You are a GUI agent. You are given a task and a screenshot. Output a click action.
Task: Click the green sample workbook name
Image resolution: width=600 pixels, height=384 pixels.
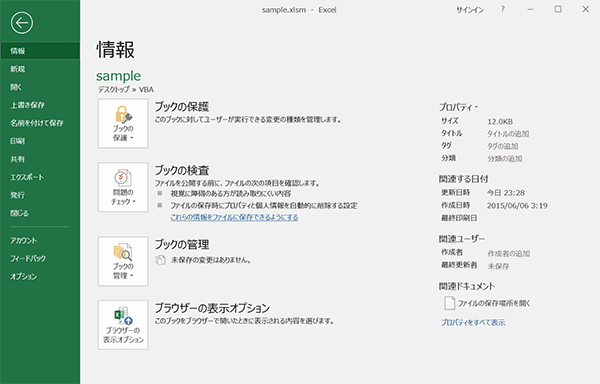click(x=119, y=76)
